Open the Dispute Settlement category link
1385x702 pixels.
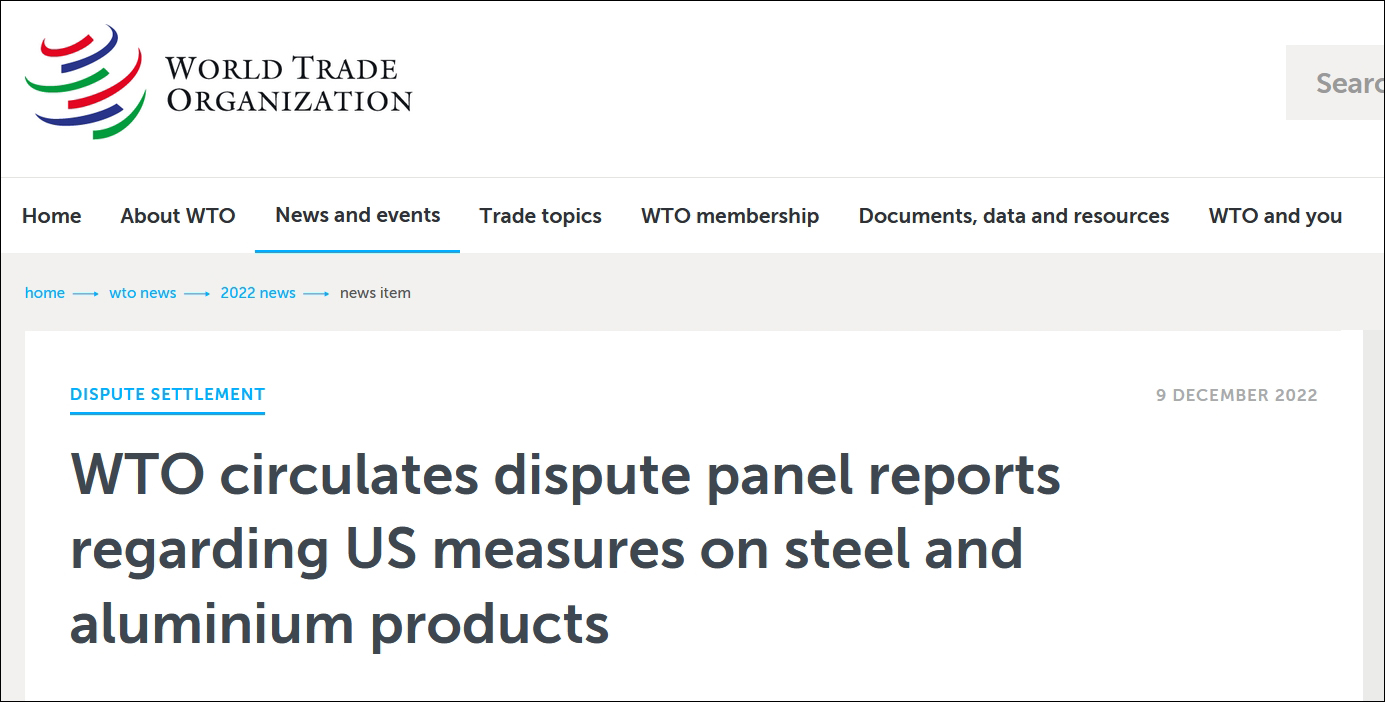point(167,394)
